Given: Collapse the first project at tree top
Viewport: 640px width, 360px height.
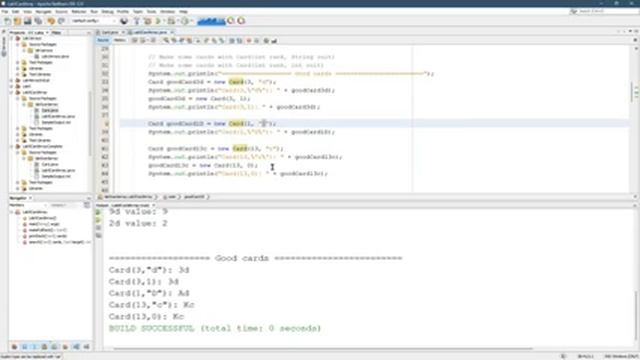Looking at the screenshot, I should (12, 38).
